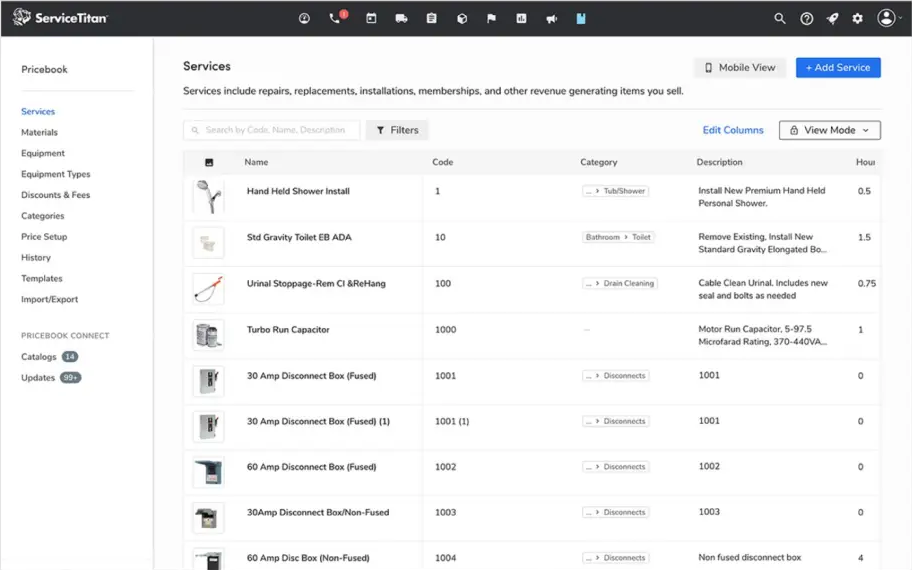
Task: Open the View Mode dropdown
Action: [830, 130]
